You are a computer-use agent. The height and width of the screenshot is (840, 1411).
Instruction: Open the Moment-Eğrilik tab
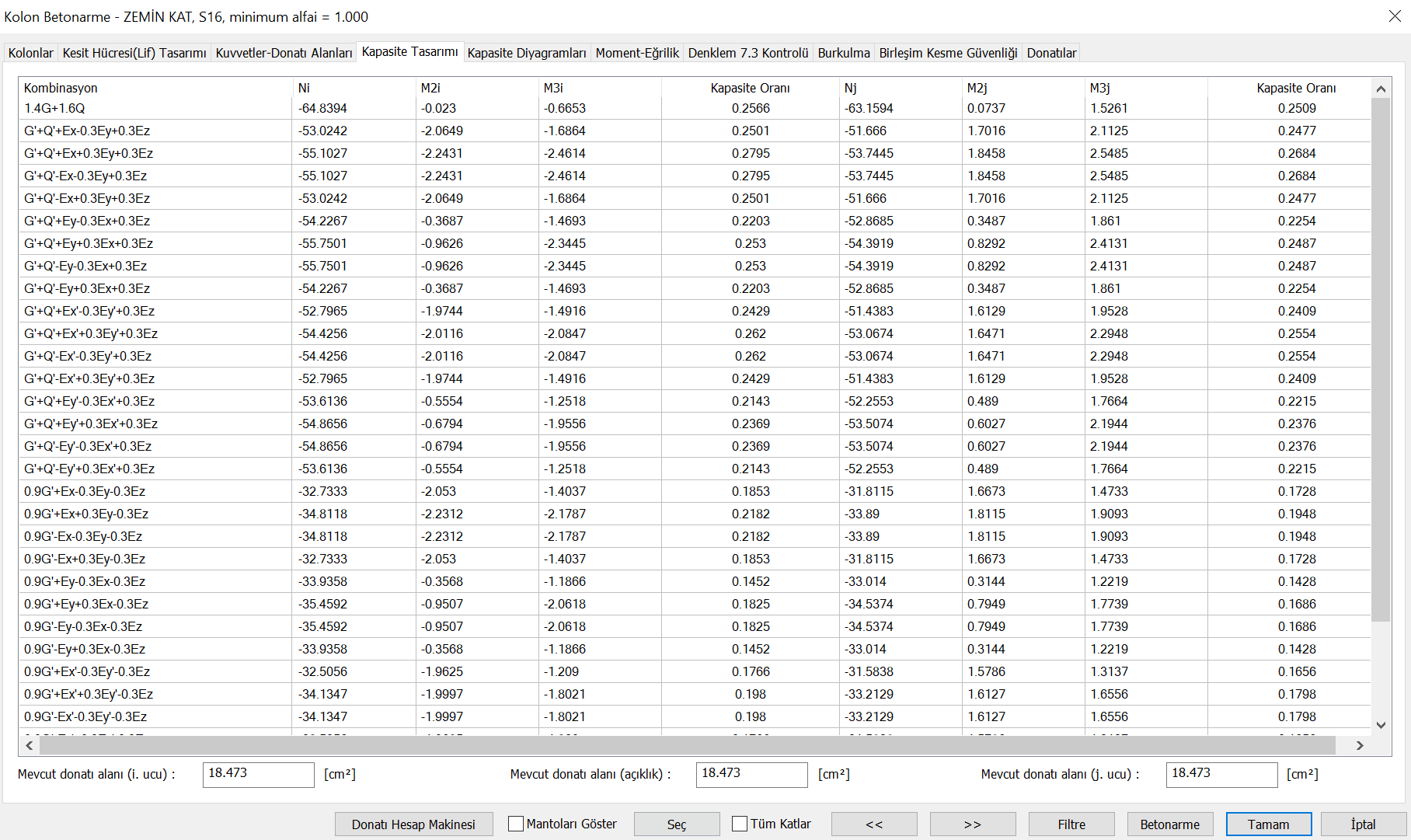click(636, 52)
